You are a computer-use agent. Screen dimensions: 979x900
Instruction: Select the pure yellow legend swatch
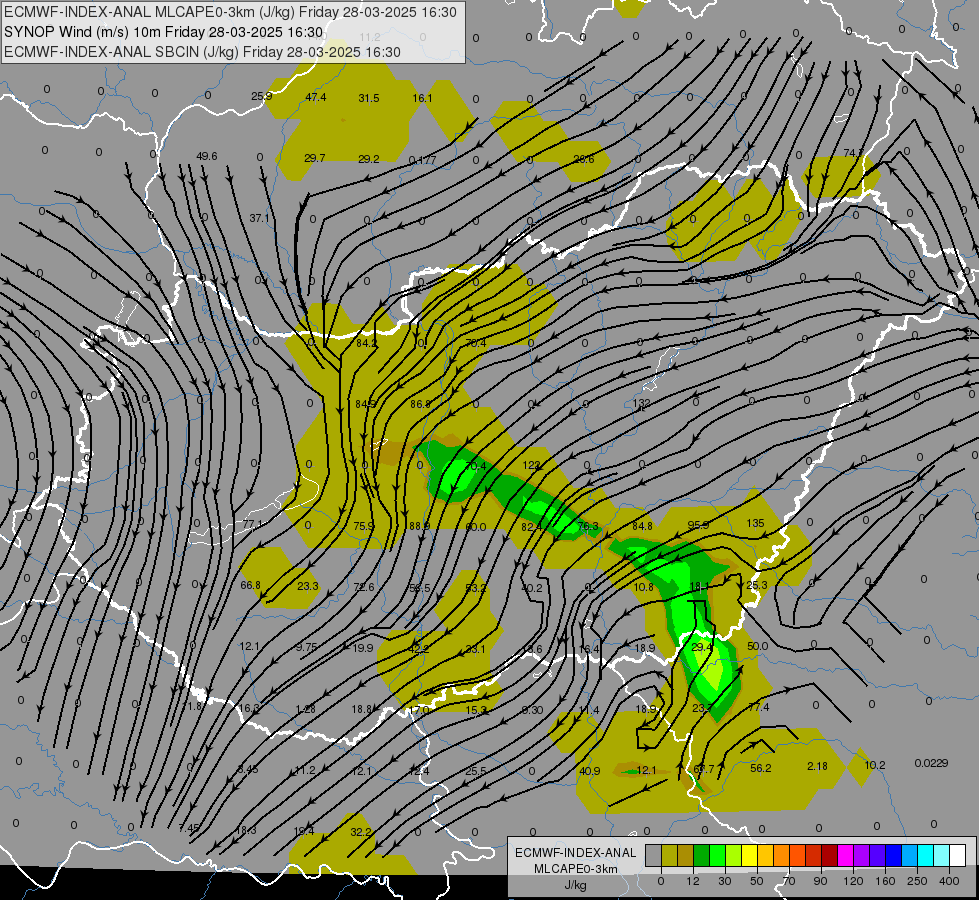(749, 855)
